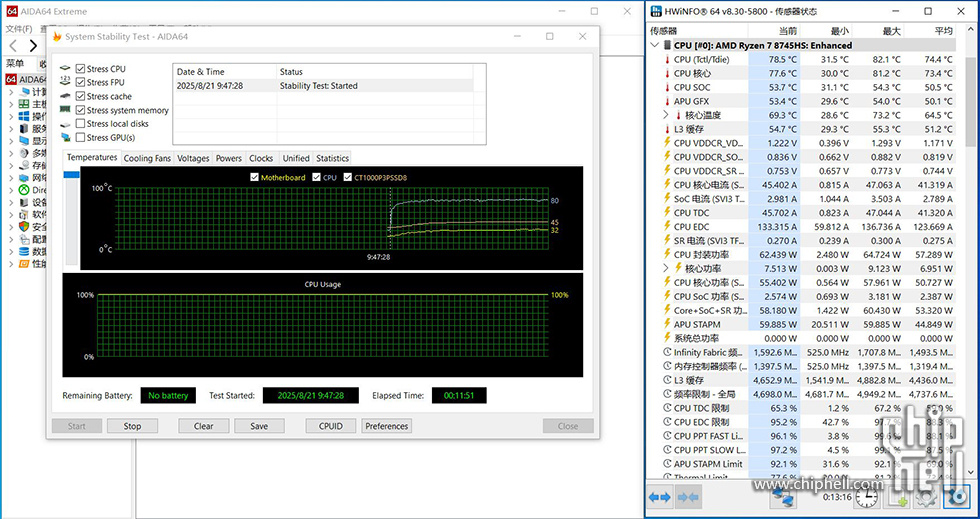The width and height of the screenshot is (980, 519).
Task: Click the clock reset icon in HWiNFO
Action: tap(866, 498)
